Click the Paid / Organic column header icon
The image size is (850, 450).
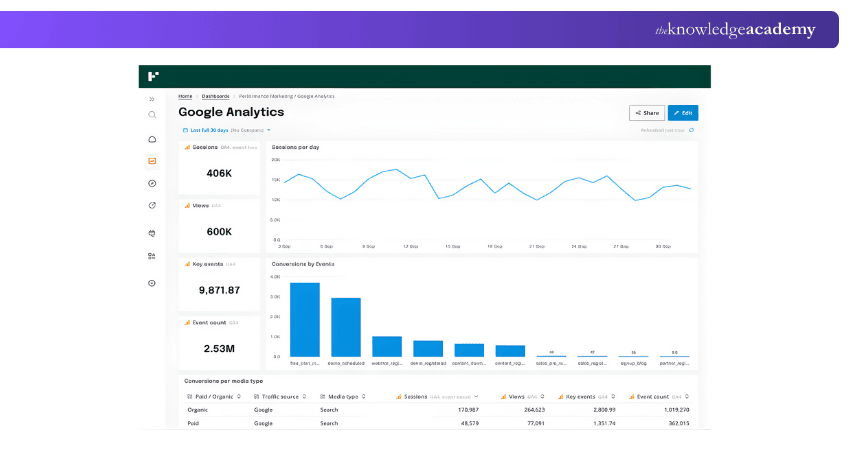click(x=190, y=397)
